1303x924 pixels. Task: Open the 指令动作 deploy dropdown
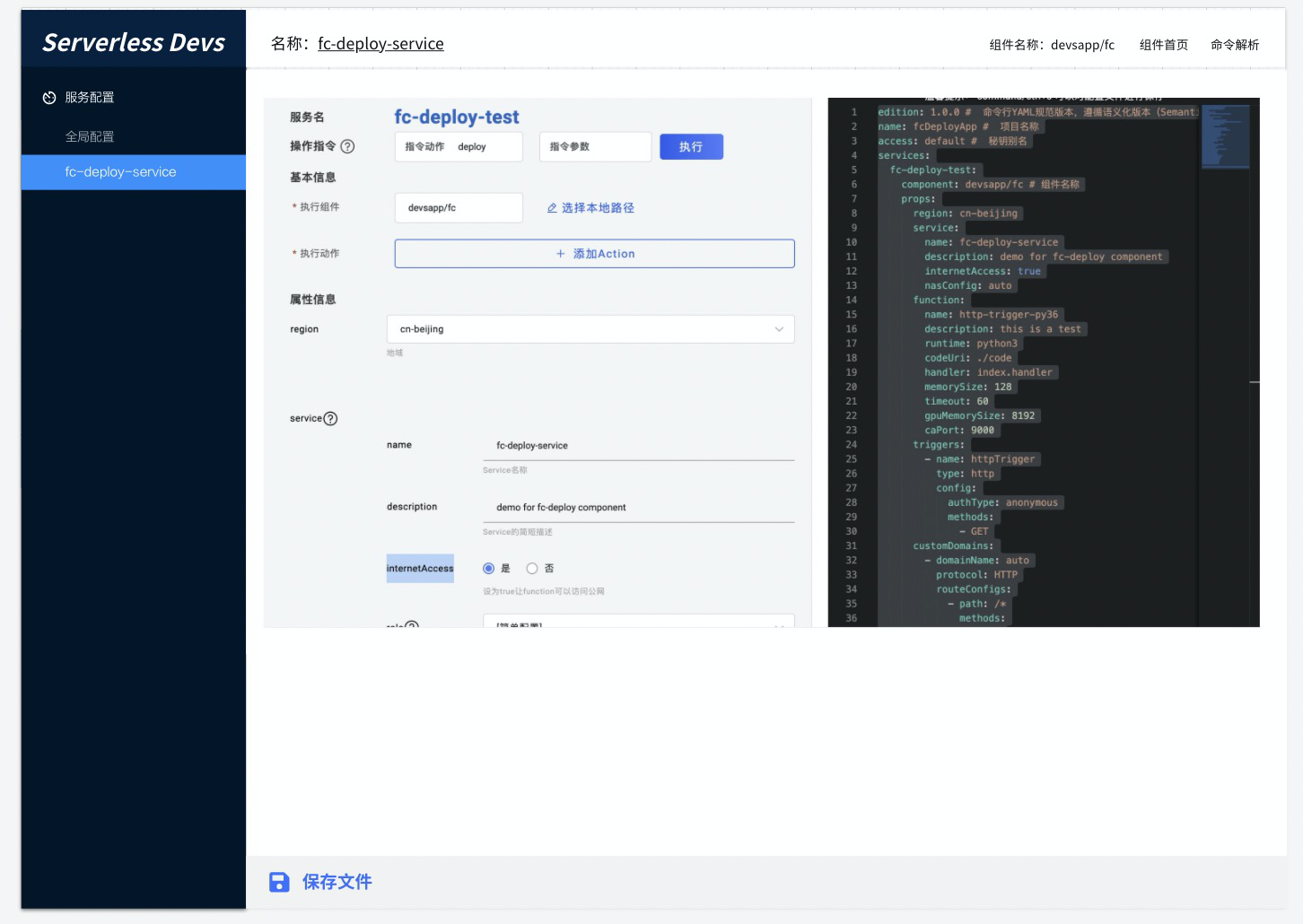click(x=459, y=147)
